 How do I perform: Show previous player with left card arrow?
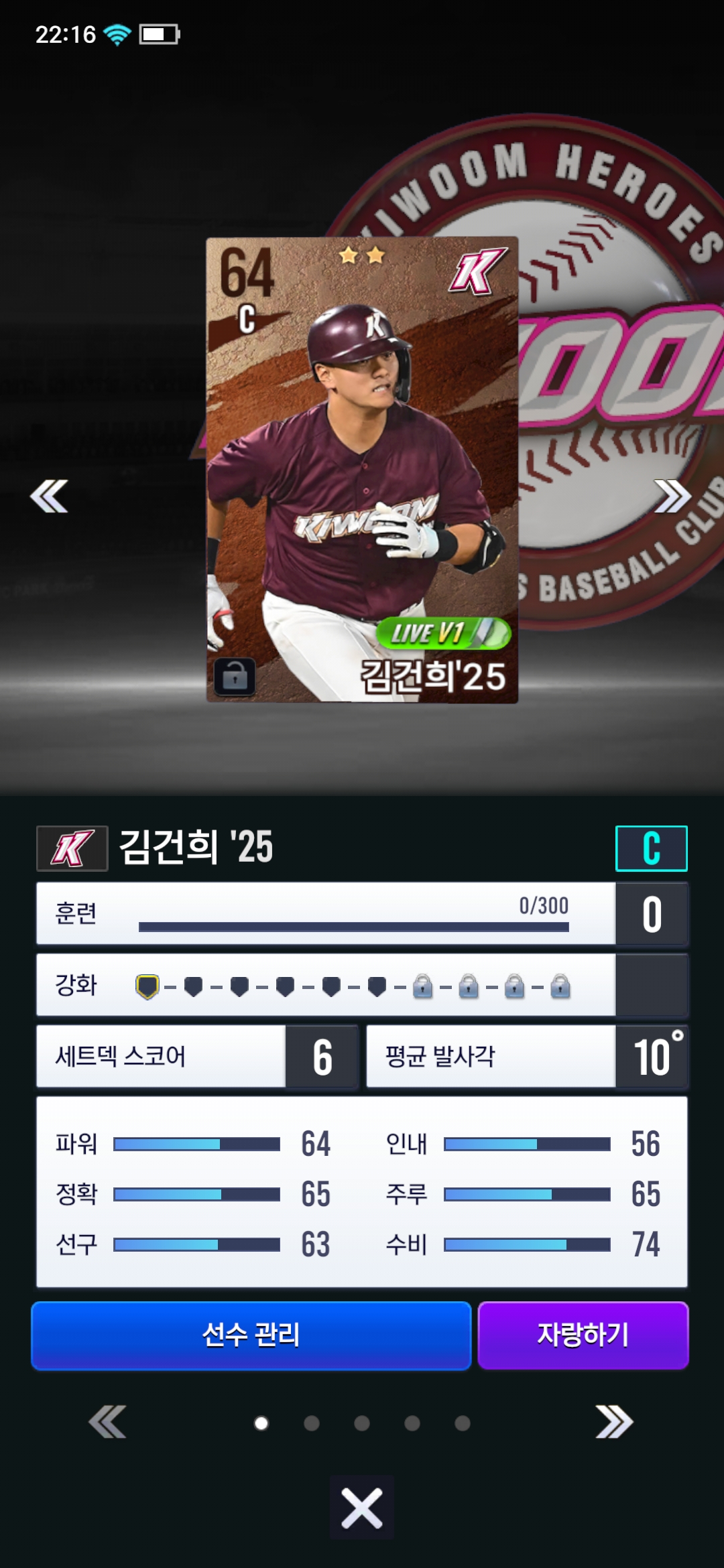tap(49, 496)
